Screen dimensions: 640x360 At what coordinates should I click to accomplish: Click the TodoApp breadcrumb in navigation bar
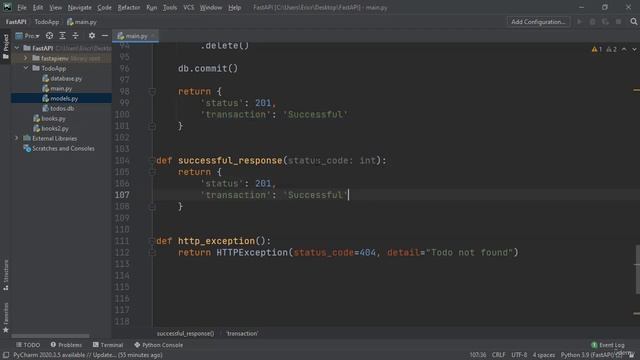(x=47, y=22)
